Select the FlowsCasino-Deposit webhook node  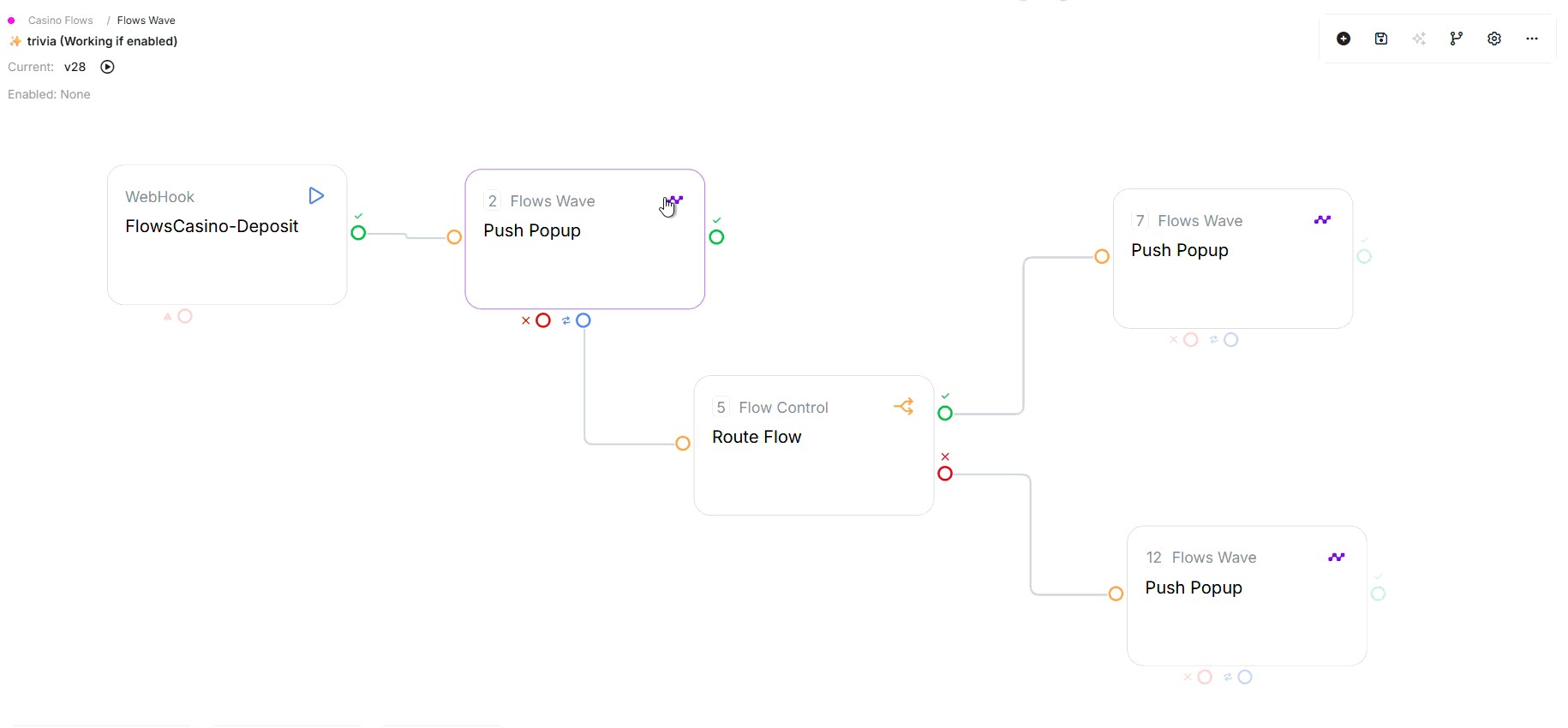click(x=212, y=226)
